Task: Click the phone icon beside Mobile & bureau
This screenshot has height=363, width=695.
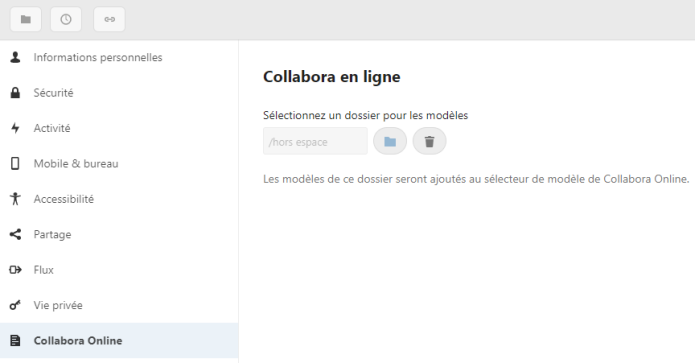Action: pos(16,164)
